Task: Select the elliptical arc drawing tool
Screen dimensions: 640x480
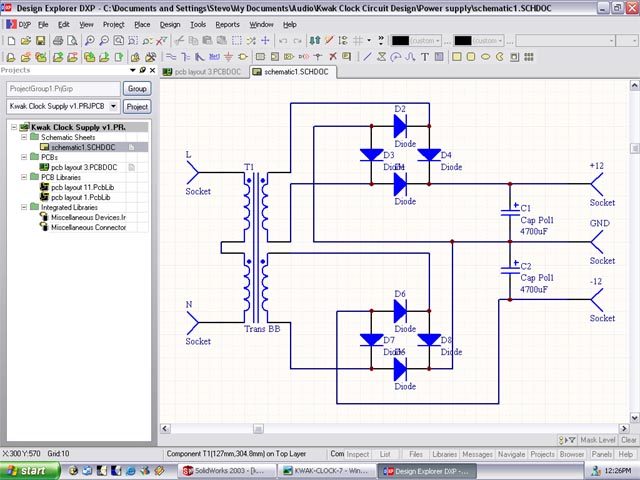Action: (396, 57)
